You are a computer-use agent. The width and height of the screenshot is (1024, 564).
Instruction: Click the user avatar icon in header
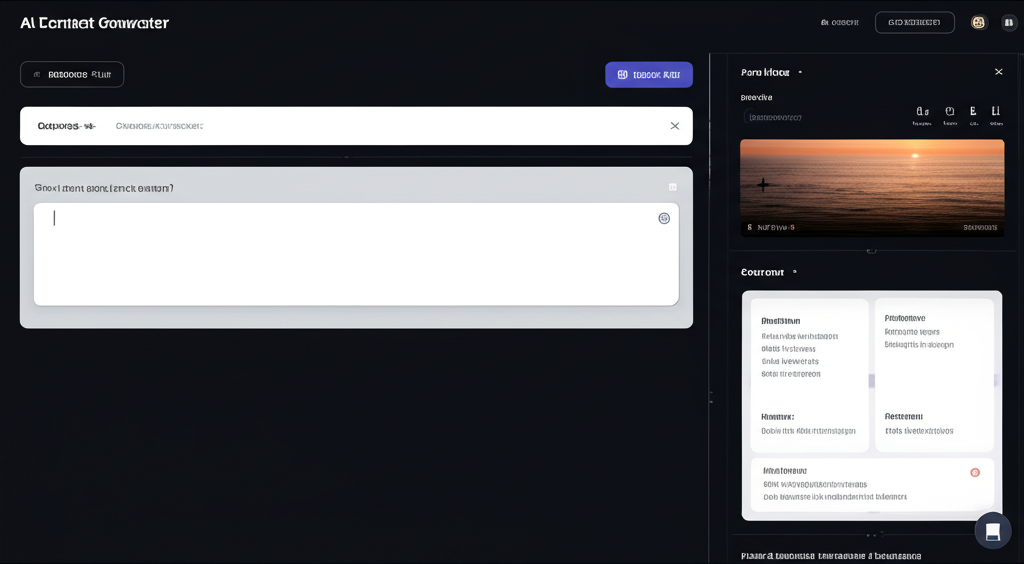coord(978,22)
